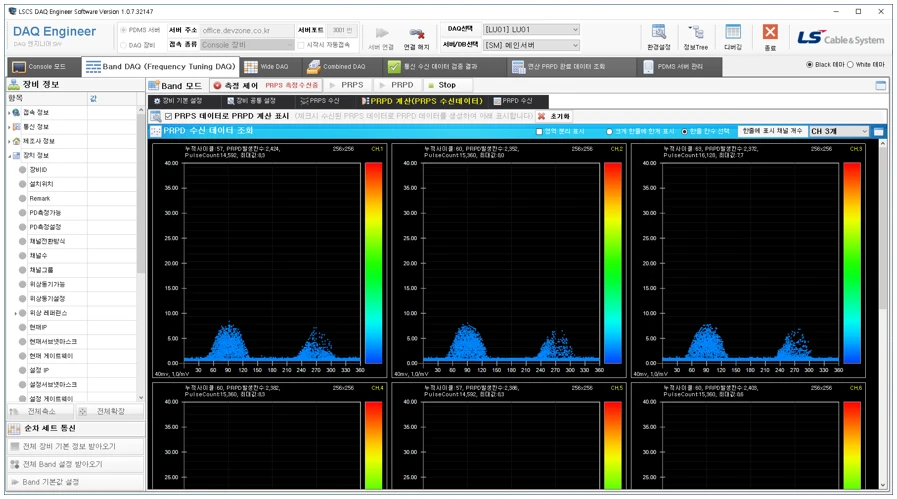This screenshot has width=897, height=499.
Task: Expand the 통신 정보 tree node
Action: tap(9, 127)
